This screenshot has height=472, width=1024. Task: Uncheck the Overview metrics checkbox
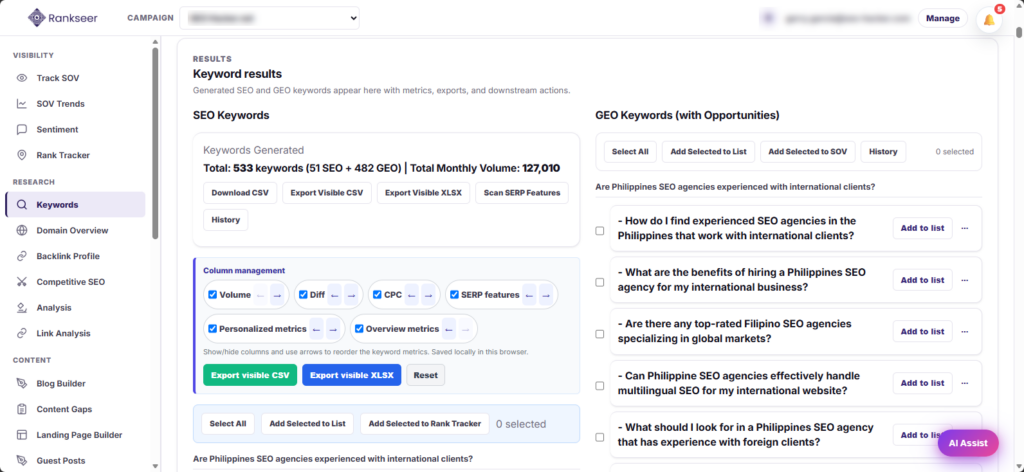[359, 329]
